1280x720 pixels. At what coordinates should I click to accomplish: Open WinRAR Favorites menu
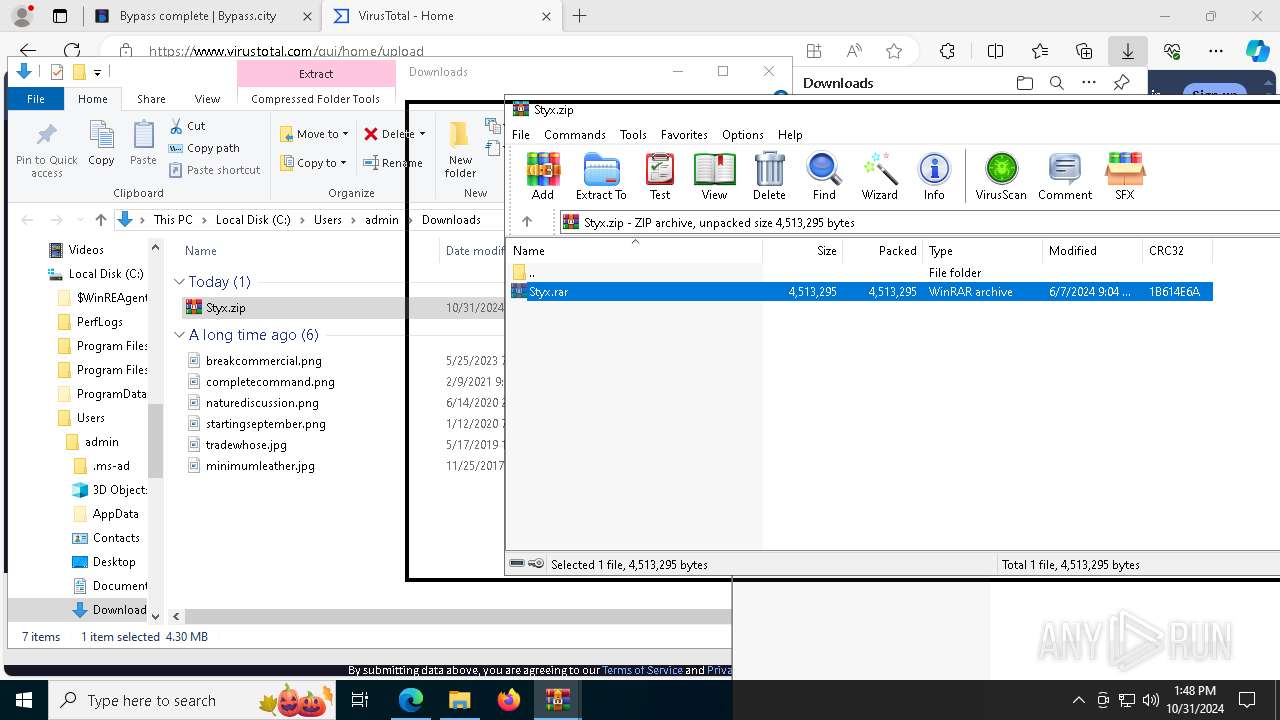(684, 134)
